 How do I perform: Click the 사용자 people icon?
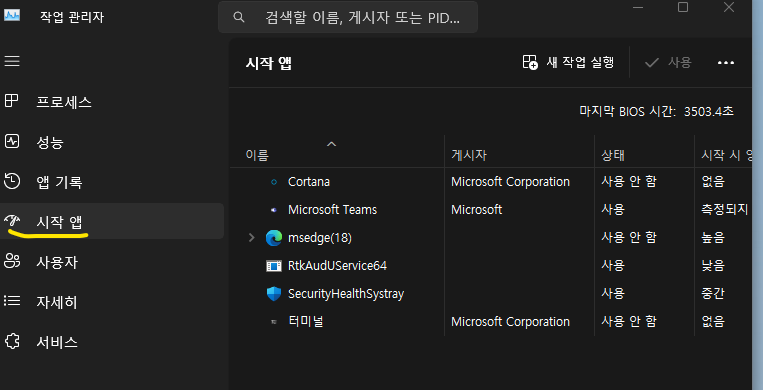pos(12,261)
